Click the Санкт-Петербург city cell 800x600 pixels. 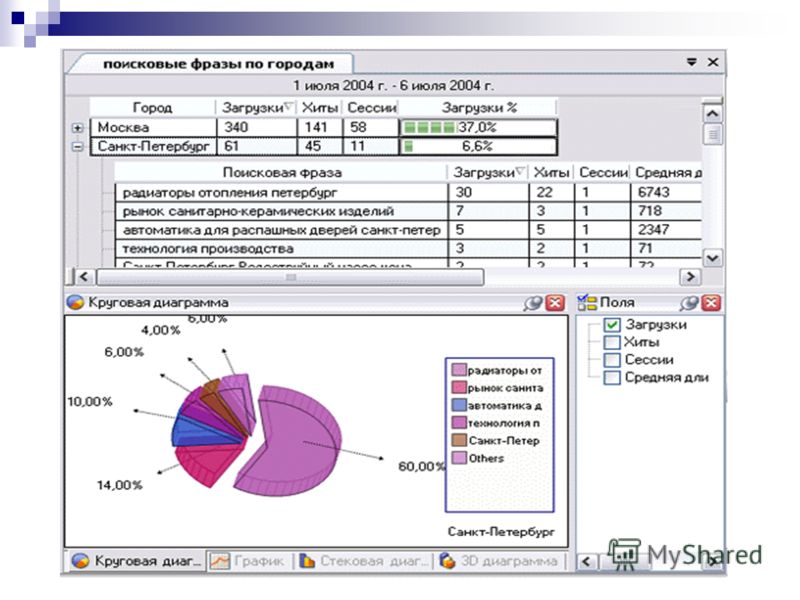pyautogui.click(x=153, y=146)
